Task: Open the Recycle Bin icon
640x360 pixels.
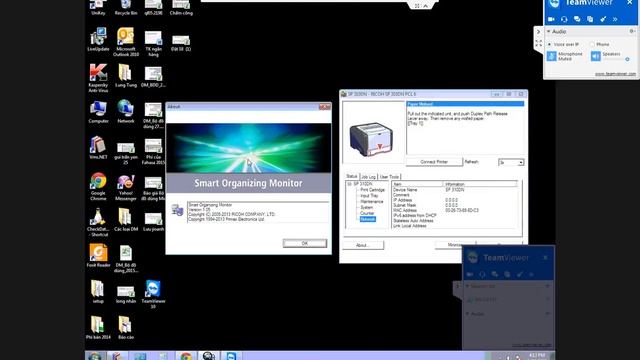Action: (126, 7)
